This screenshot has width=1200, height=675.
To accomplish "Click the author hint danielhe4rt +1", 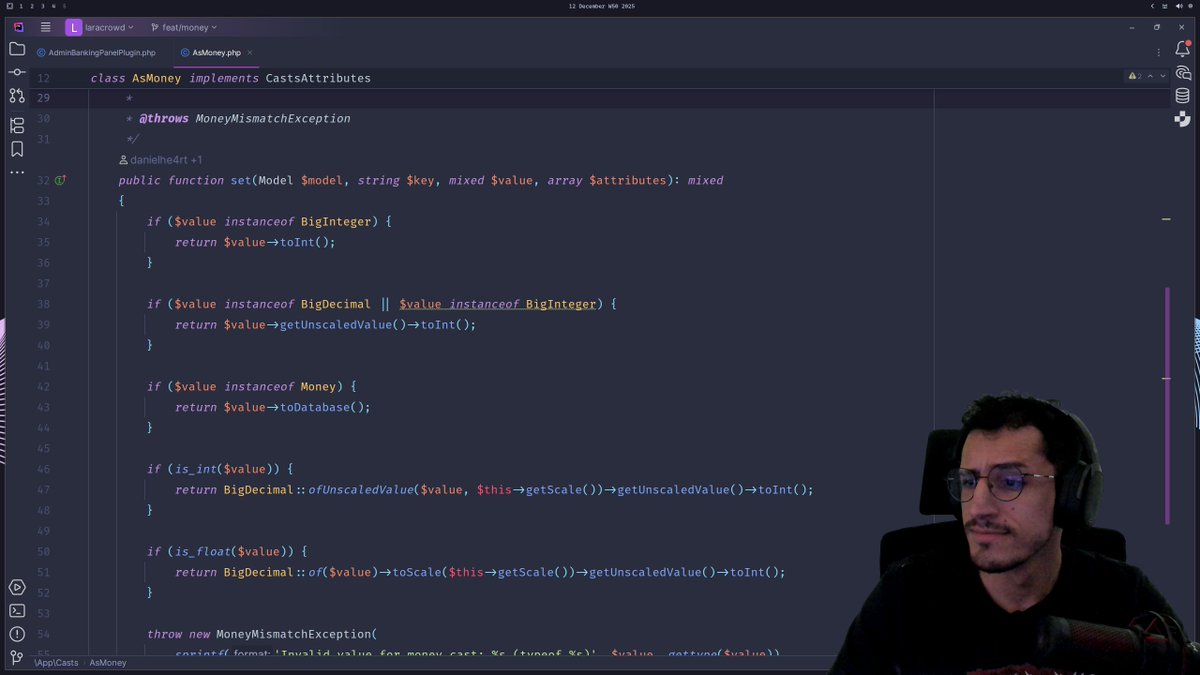I will [x=160, y=160].
